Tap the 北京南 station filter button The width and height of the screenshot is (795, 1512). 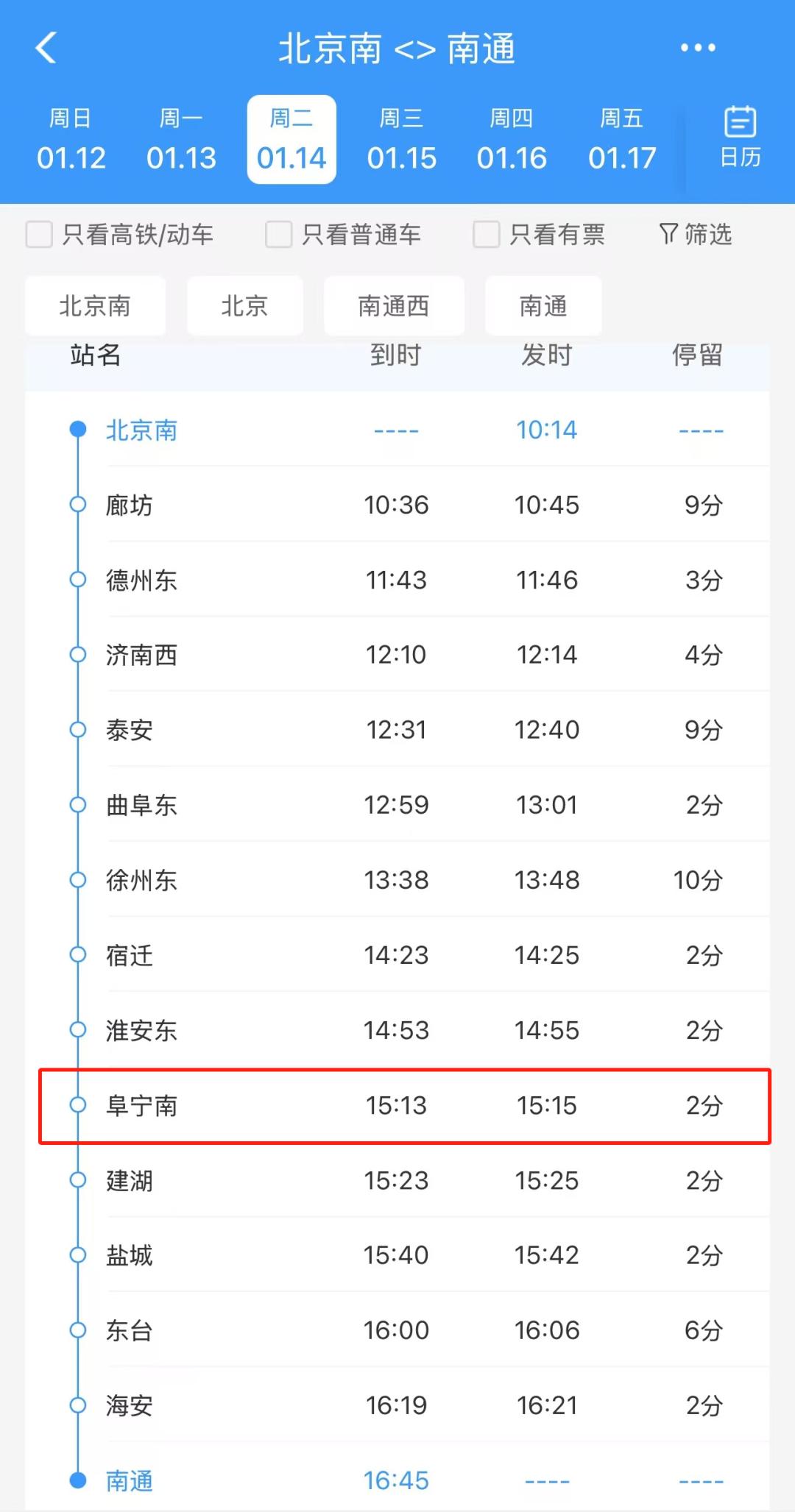95,306
